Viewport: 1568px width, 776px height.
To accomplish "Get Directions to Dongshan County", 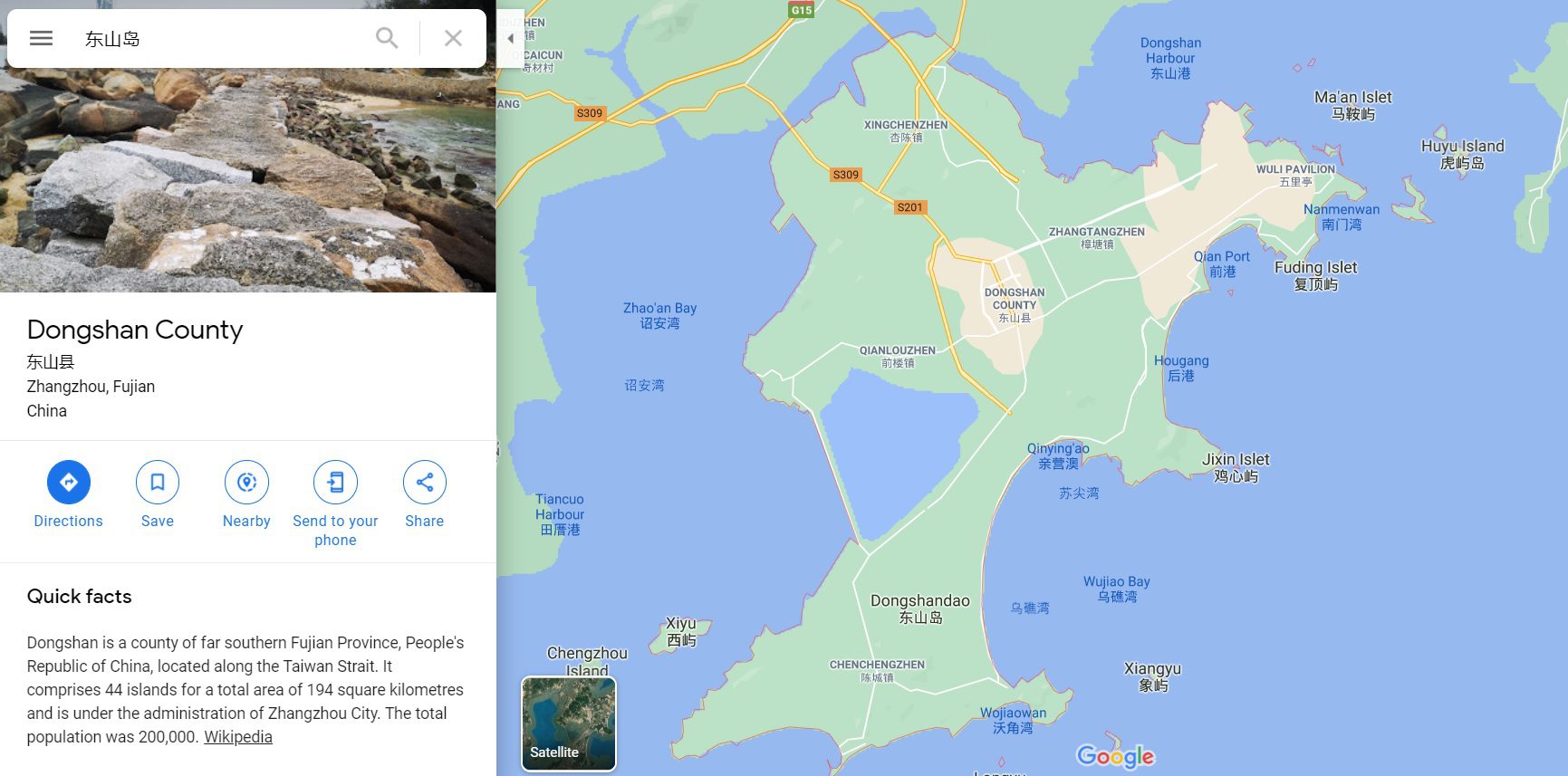I will (69, 482).
